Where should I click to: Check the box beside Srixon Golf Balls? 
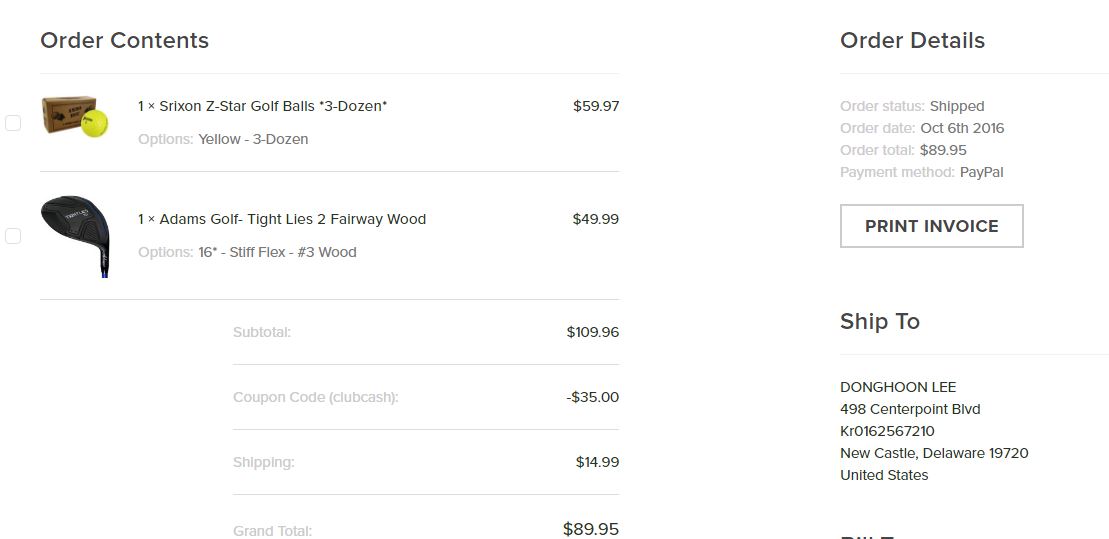pos(13,123)
